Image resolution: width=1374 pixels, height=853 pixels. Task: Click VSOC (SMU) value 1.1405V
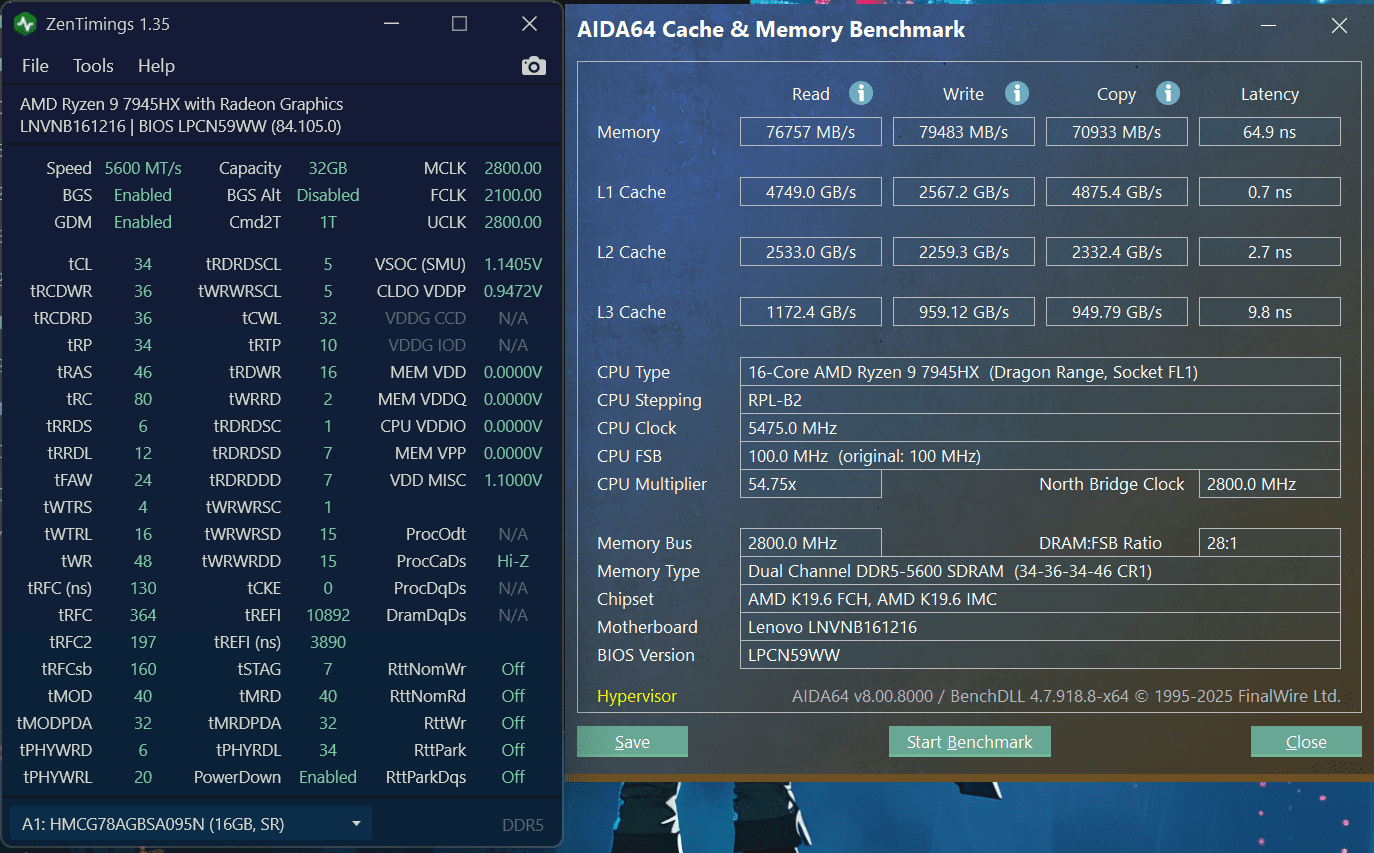tap(513, 264)
